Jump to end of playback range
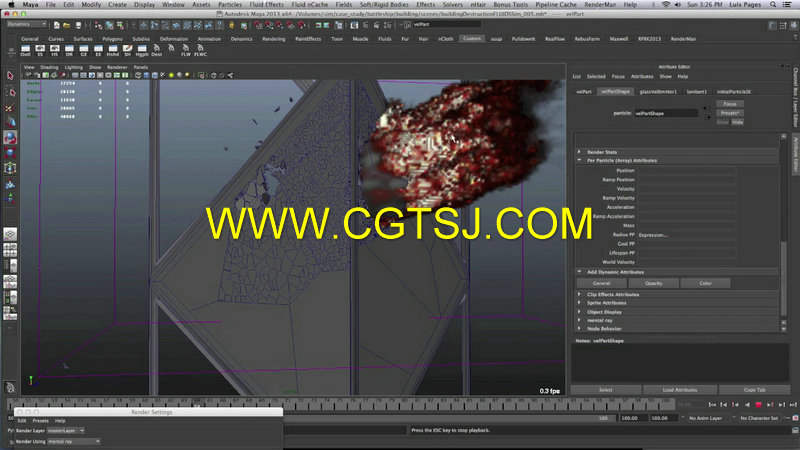The image size is (800, 450). [x=793, y=405]
